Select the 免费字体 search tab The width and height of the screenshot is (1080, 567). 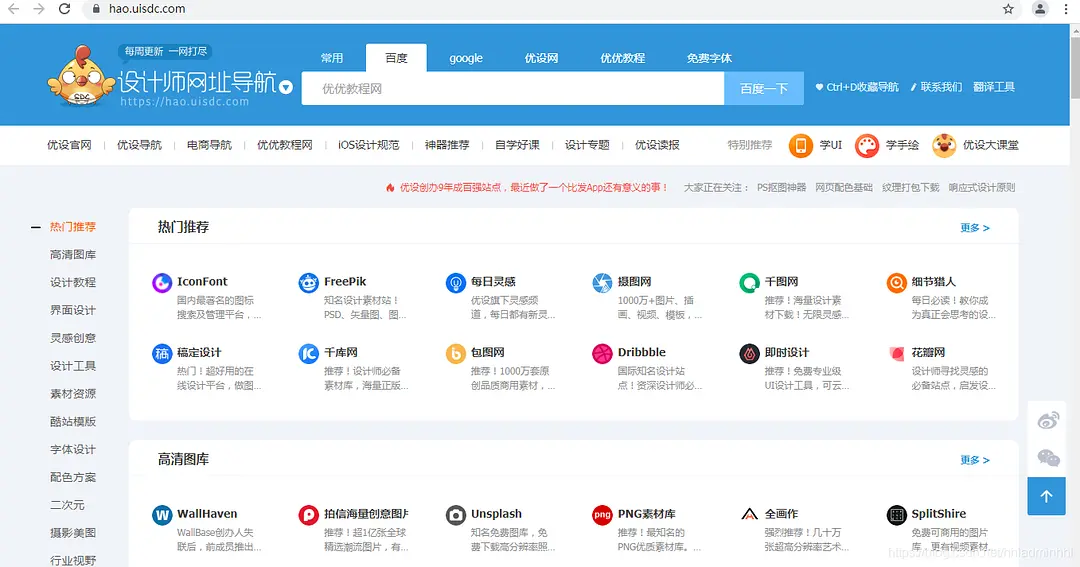709,58
